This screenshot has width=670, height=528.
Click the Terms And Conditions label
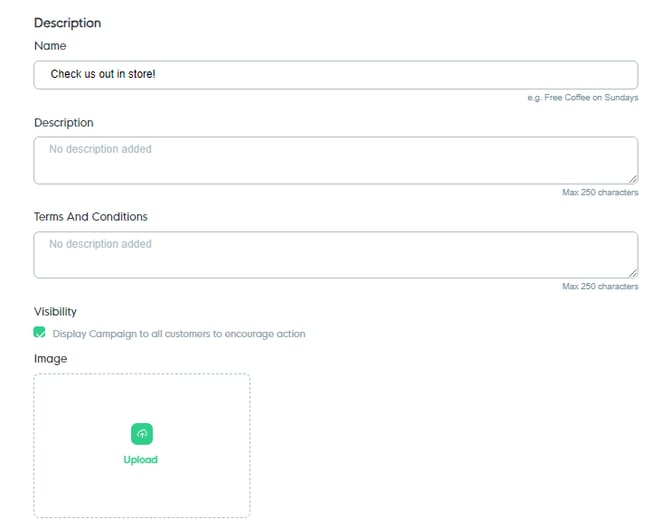(x=90, y=217)
